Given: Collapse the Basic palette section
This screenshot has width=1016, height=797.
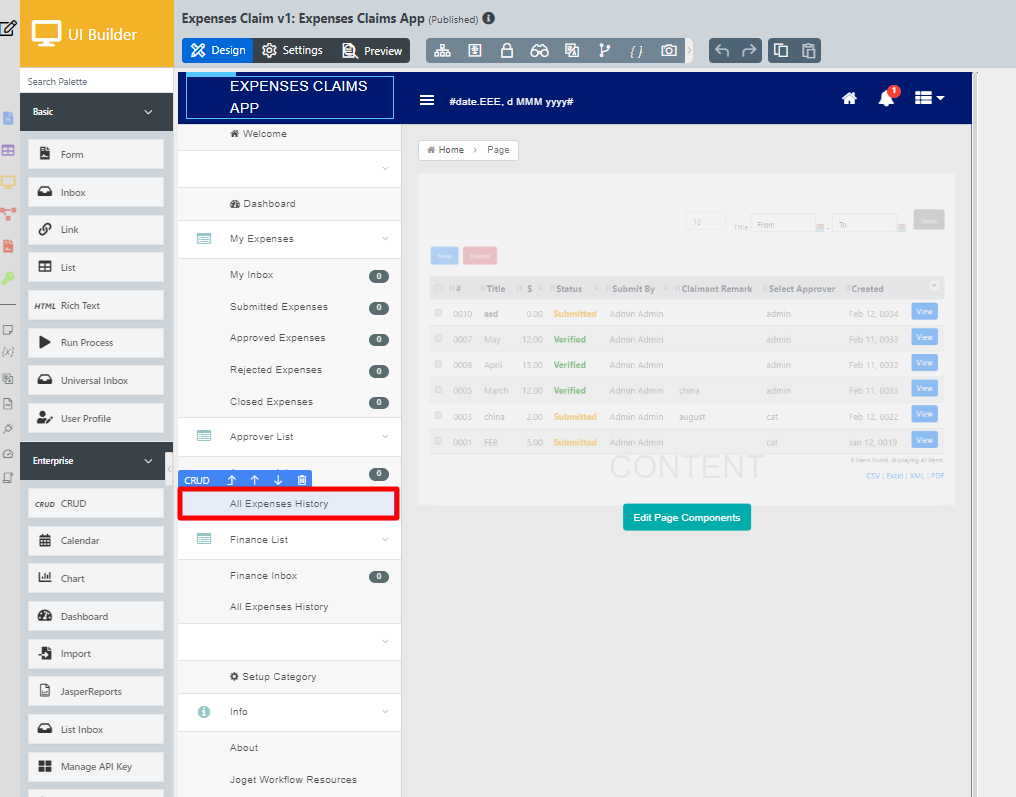Looking at the screenshot, I should 148,112.
